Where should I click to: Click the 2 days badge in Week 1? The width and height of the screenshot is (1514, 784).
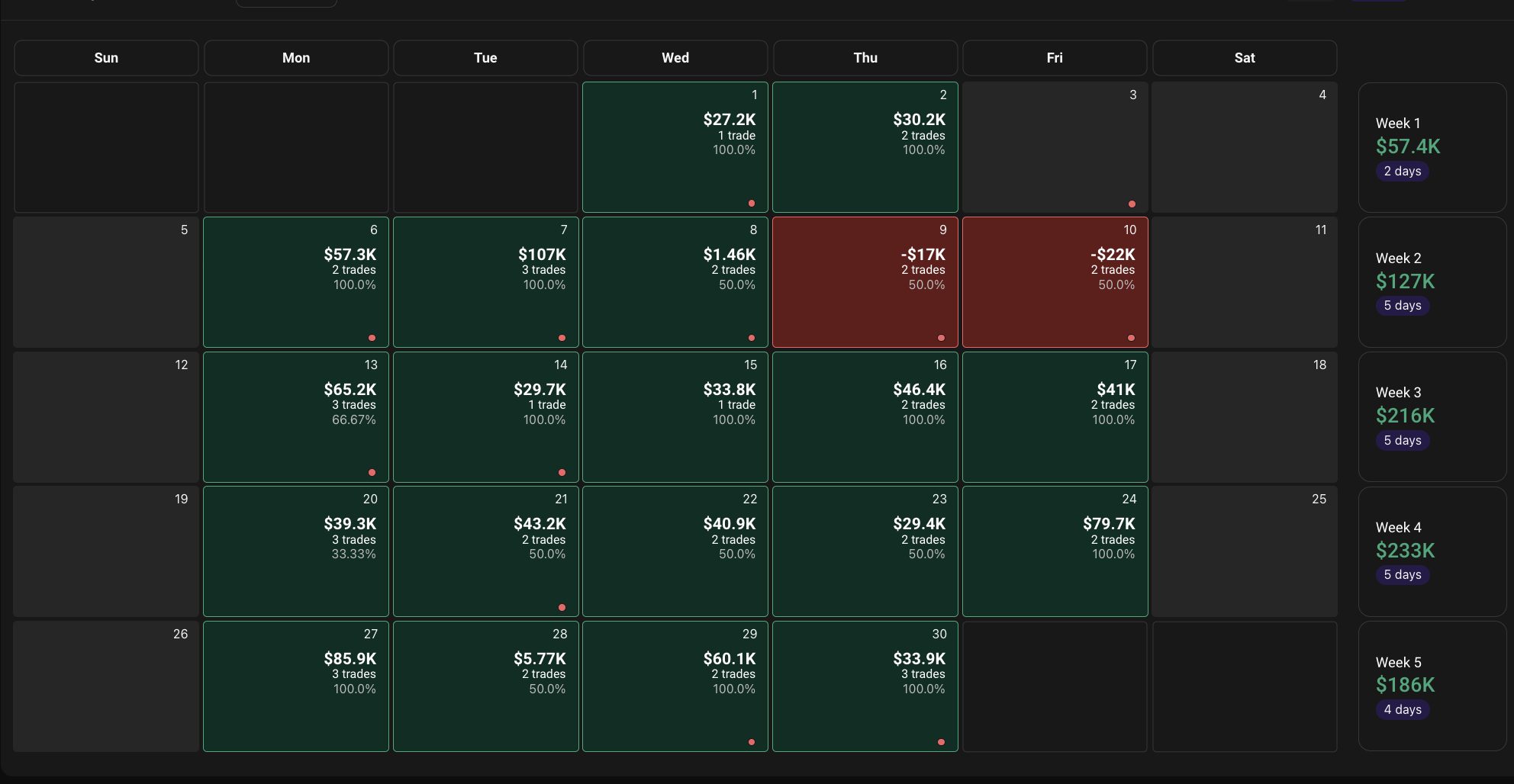[x=1403, y=172]
